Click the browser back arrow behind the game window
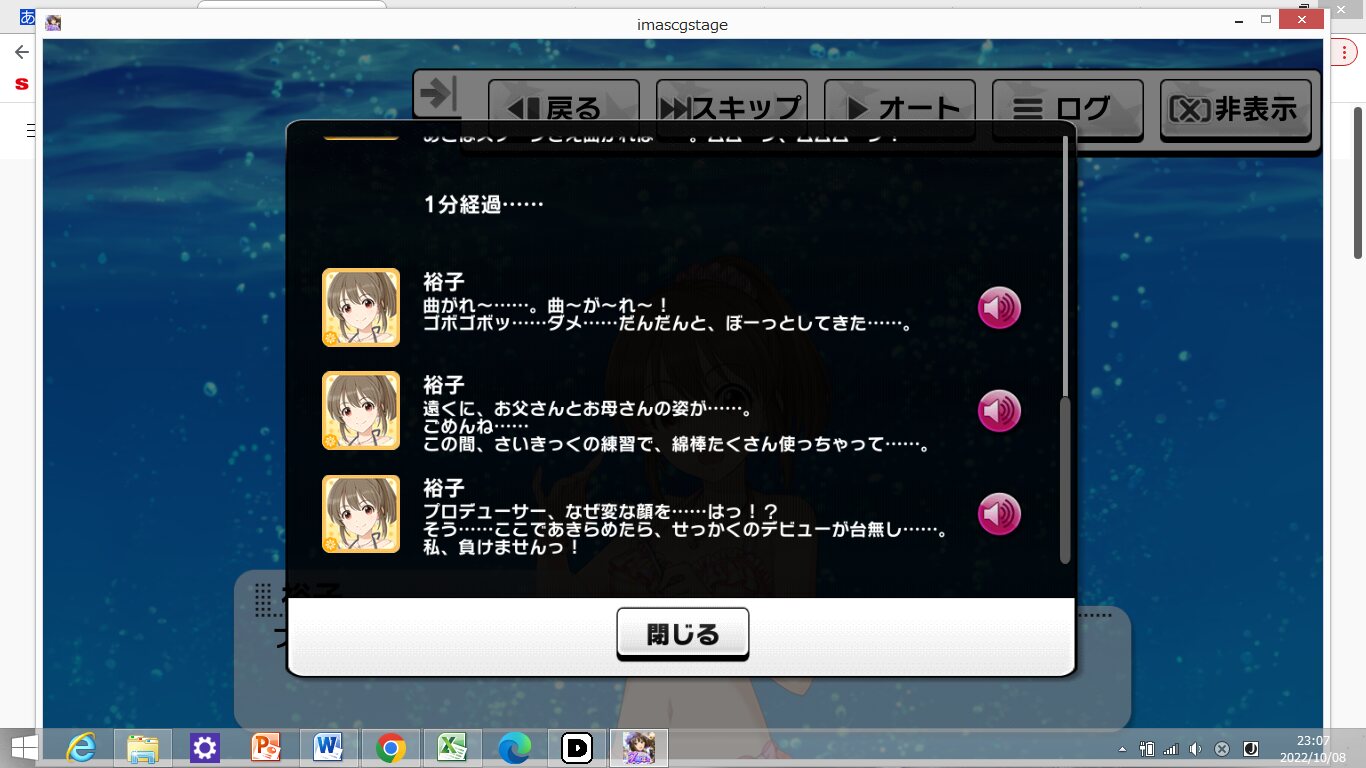The width and height of the screenshot is (1366, 768). click(x=21, y=52)
